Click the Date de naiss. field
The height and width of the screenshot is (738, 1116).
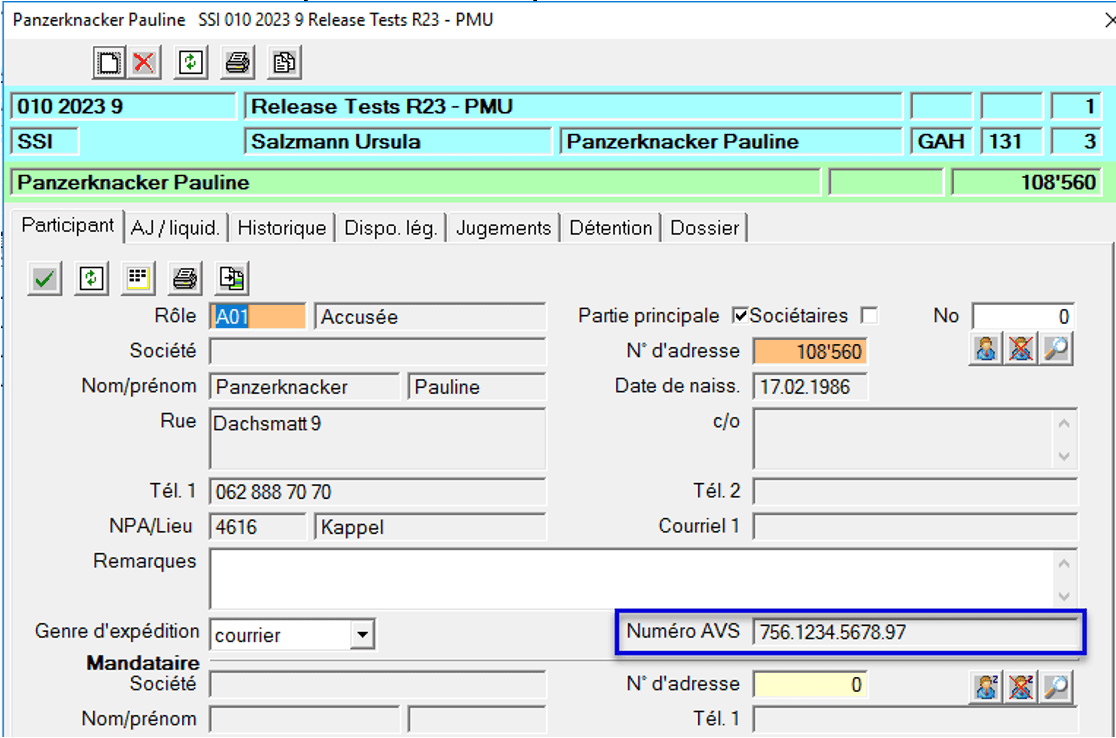point(810,386)
